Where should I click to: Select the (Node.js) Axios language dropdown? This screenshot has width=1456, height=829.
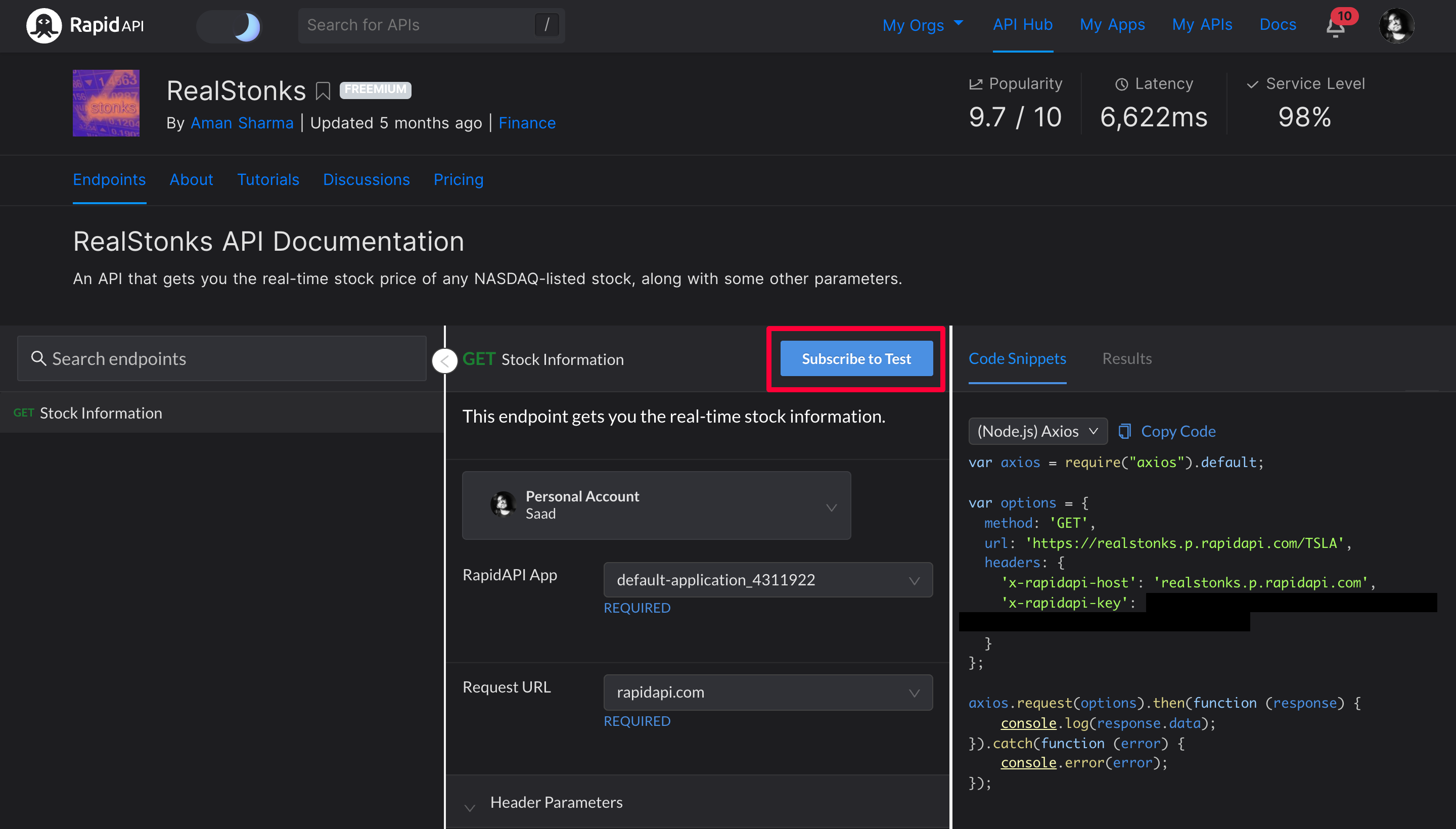coord(1037,432)
